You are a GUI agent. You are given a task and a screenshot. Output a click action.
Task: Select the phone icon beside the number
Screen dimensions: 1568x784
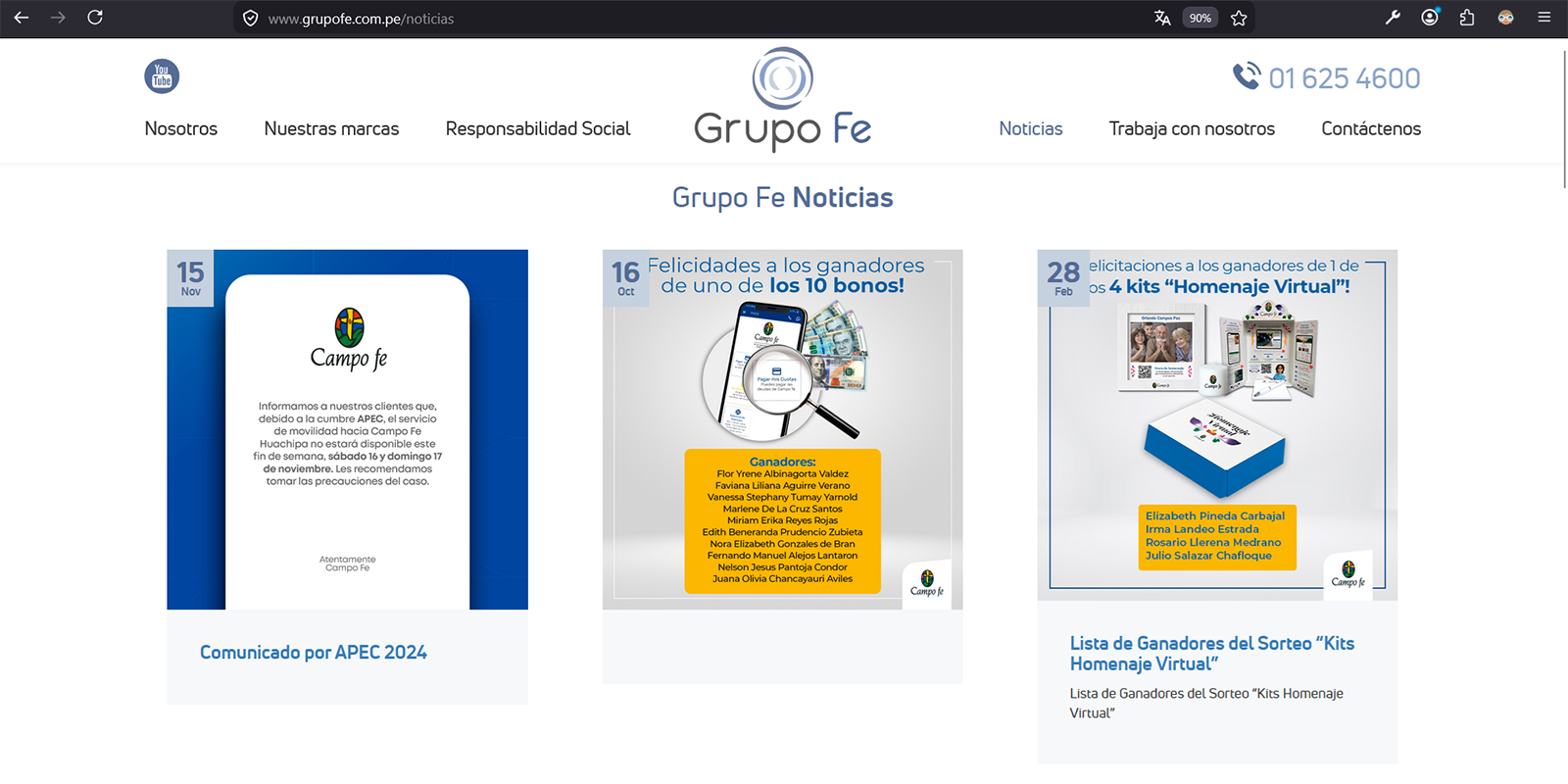[x=1247, y=75]
